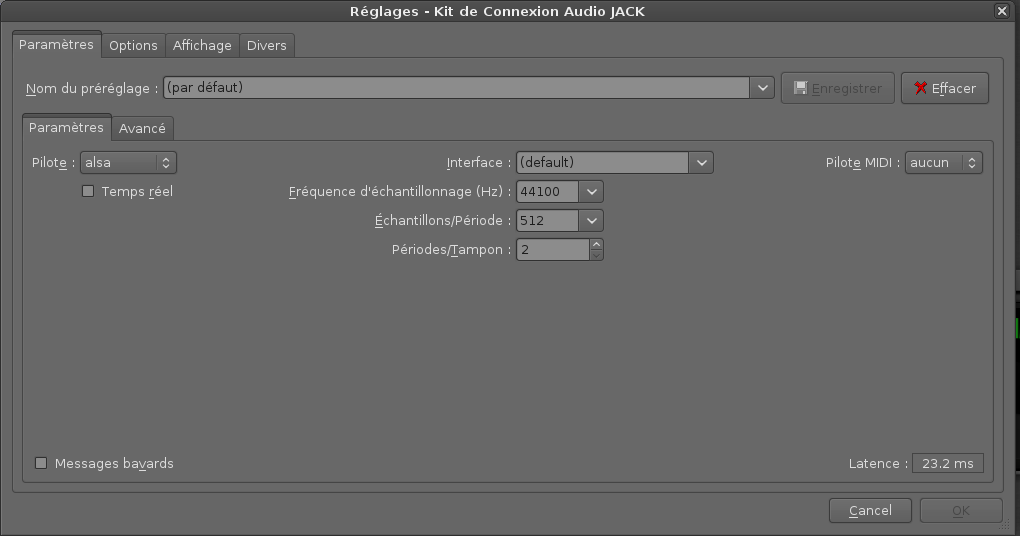Click the Cancel button
1020x536 pixels.
click(870, 511)
